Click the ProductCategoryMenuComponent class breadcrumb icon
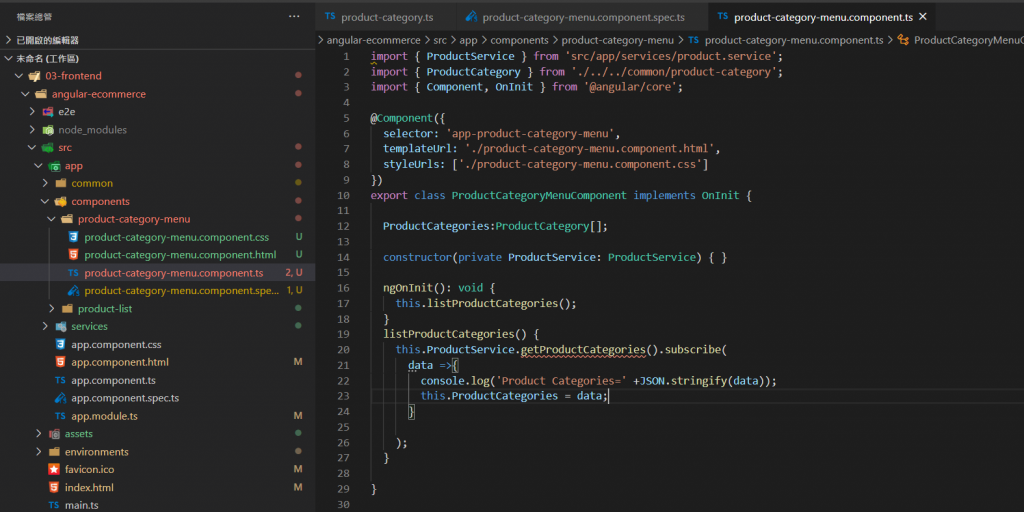 click(x=904, y=40)
